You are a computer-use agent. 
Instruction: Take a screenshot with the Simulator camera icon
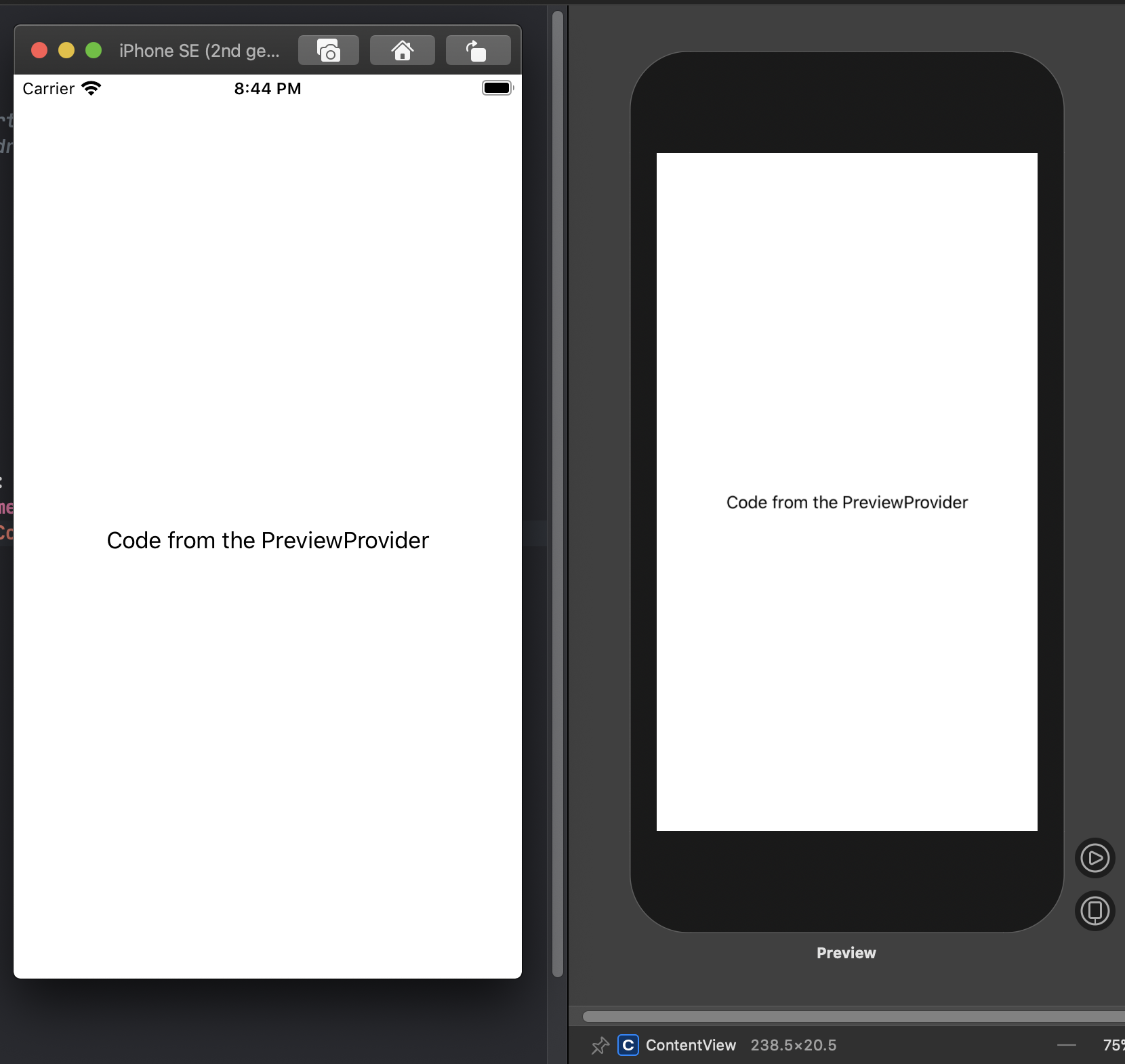point(328,49)
